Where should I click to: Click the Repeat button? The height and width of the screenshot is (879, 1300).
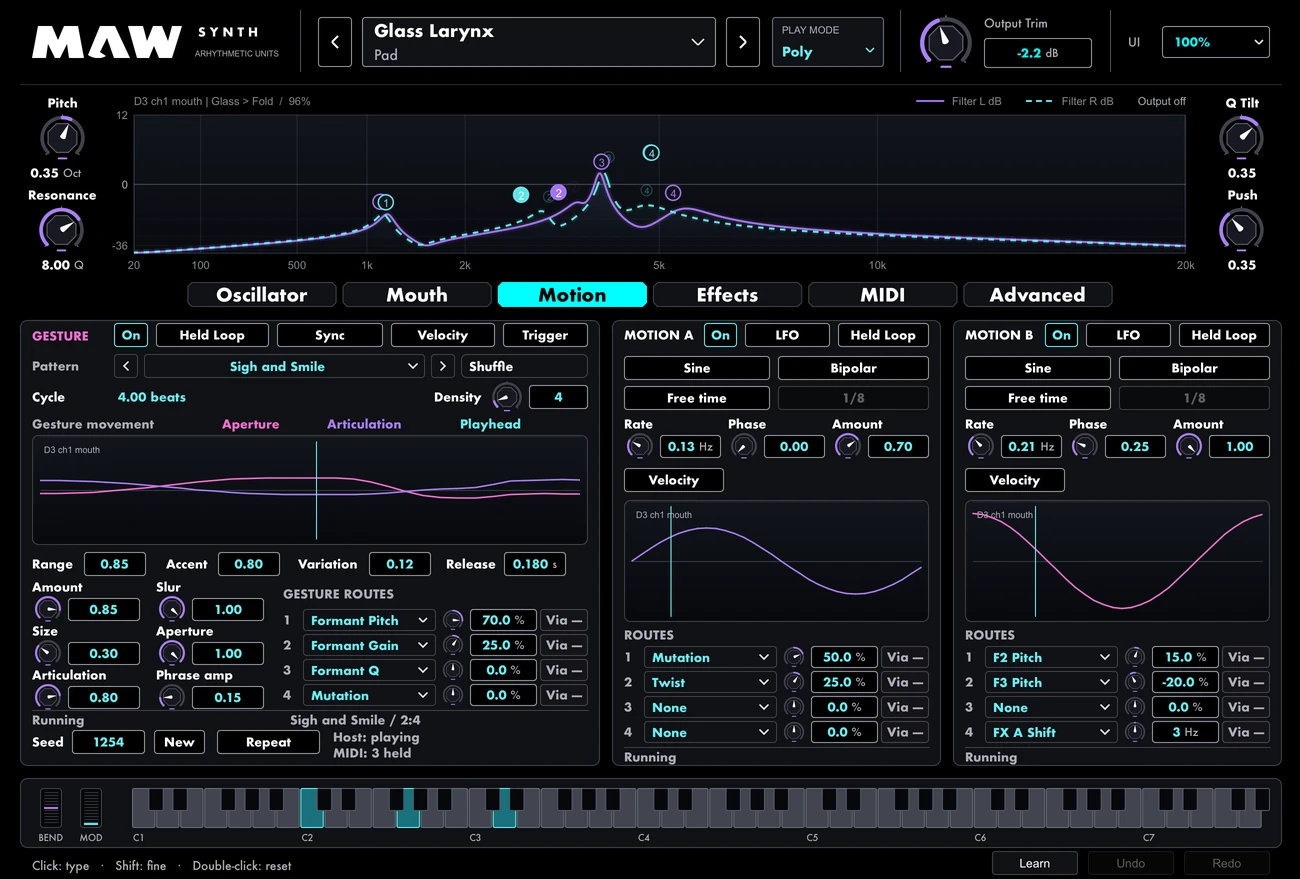(x=268, y=742)
